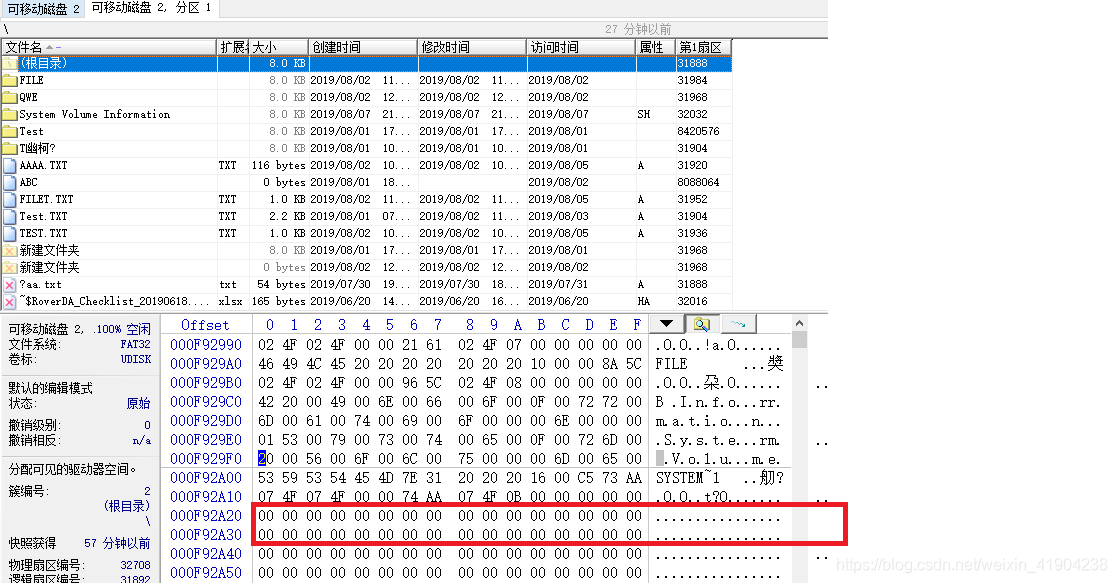
Task: Click offset 000F92A20 in the hex view
Action: 206,516
